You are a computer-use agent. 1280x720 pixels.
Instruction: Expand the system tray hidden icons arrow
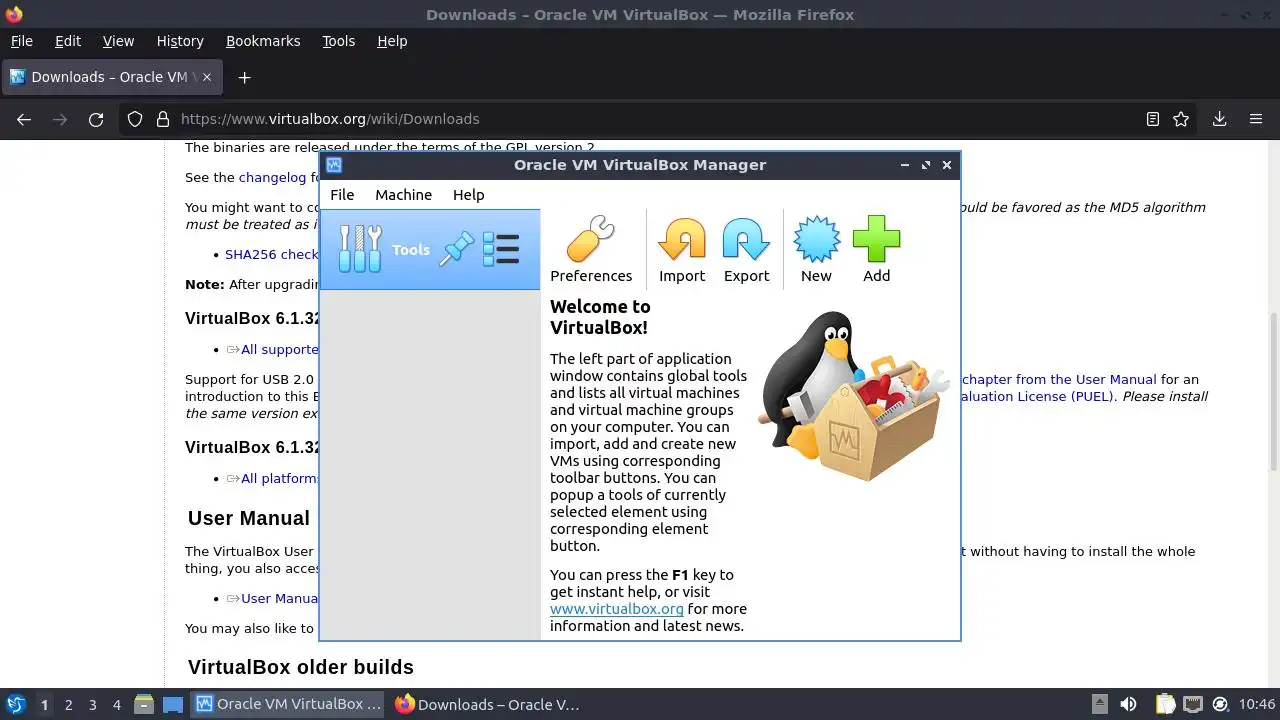(x=1099, y=704)
